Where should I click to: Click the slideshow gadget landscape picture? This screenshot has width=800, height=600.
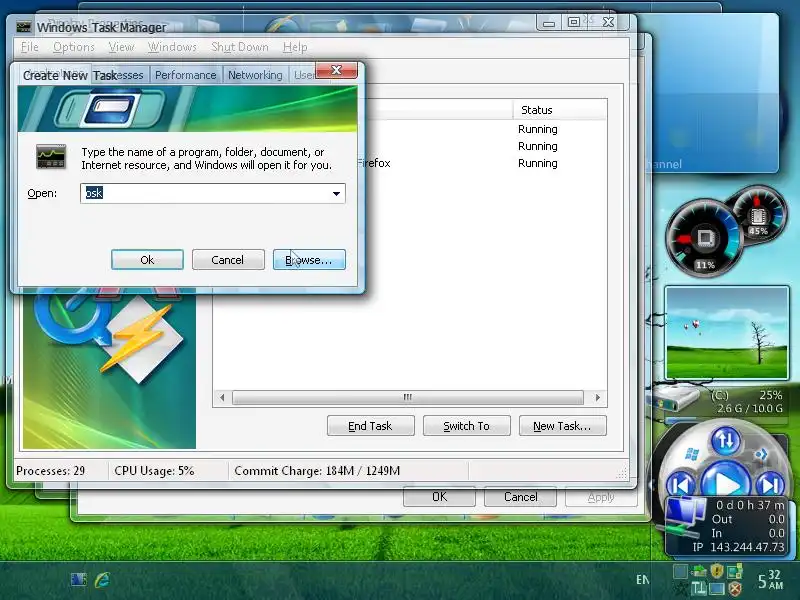[x=727, y=333]
